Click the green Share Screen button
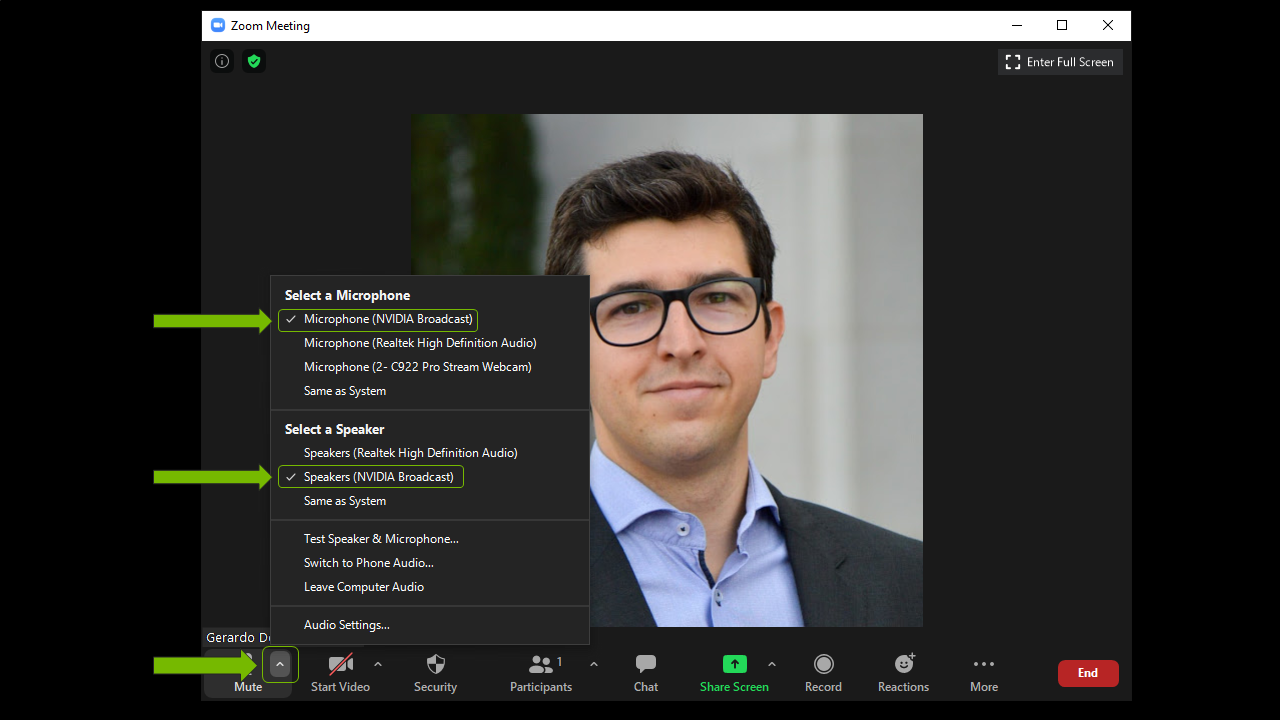 coord(734,673)
